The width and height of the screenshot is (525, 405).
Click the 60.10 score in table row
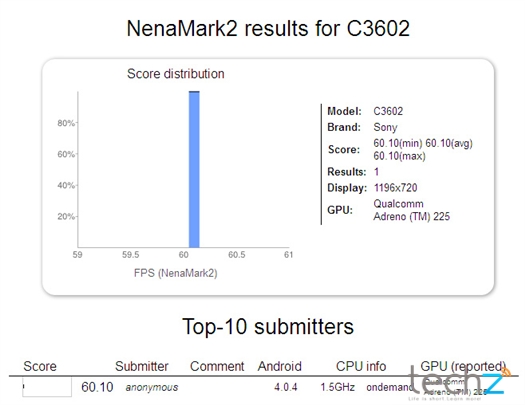click(97, 387)
